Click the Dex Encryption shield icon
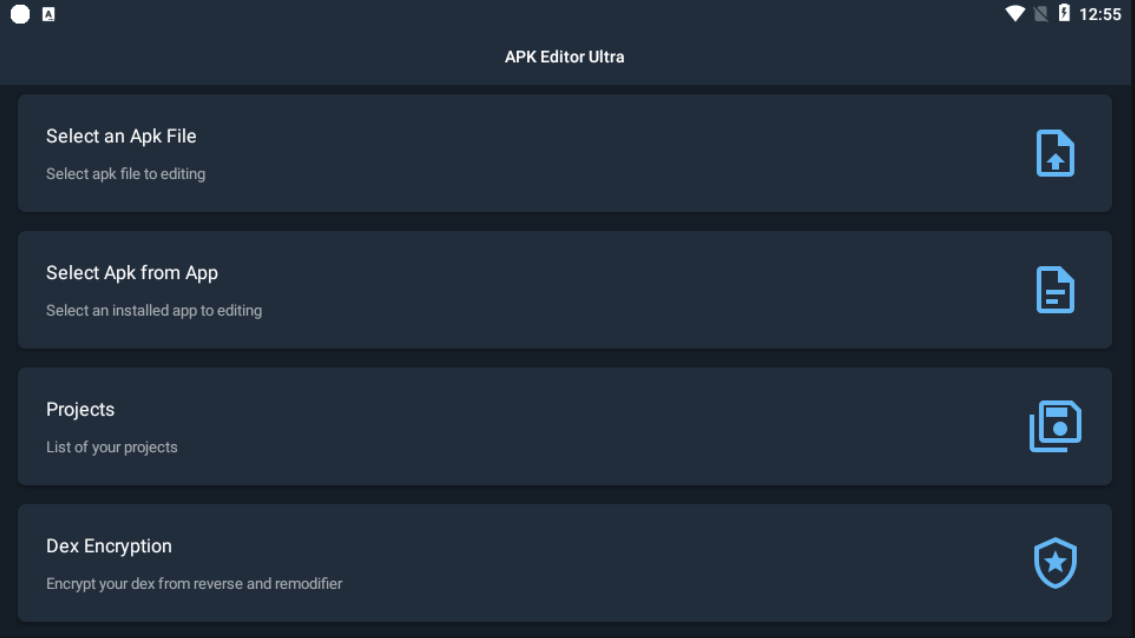The width and height of the screenshot is (1135, 638). [1054, 563]
